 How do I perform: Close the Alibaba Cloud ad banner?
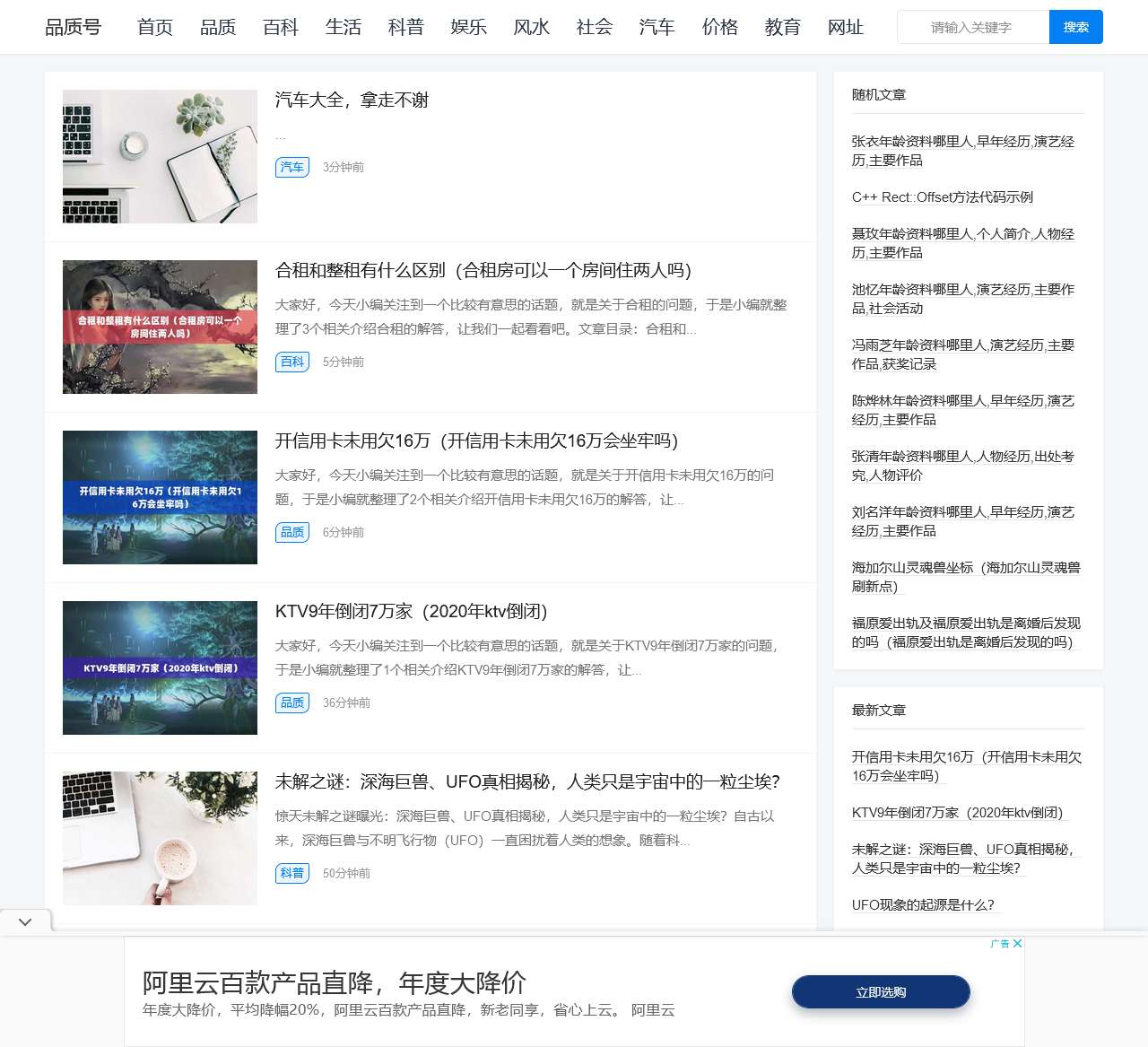click(1017, 944)
